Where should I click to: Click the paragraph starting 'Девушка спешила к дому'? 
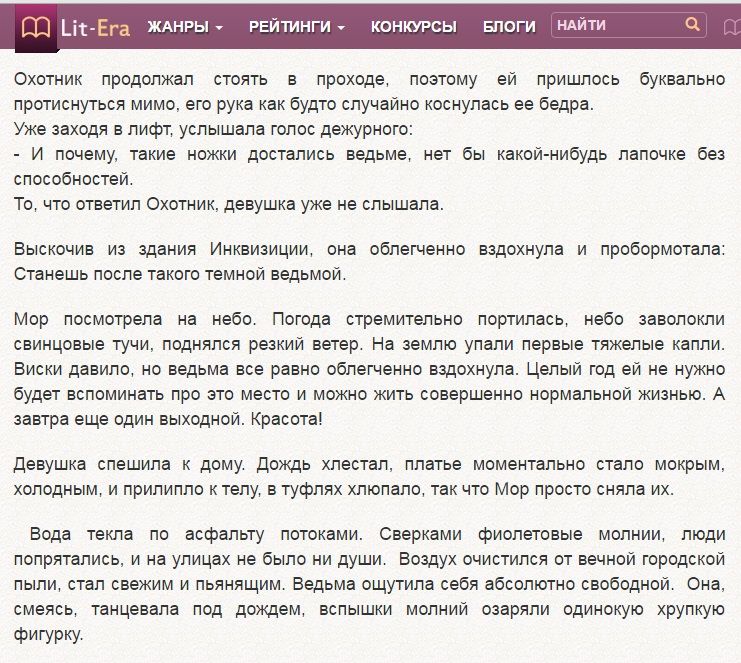click(x=369, y=477)
